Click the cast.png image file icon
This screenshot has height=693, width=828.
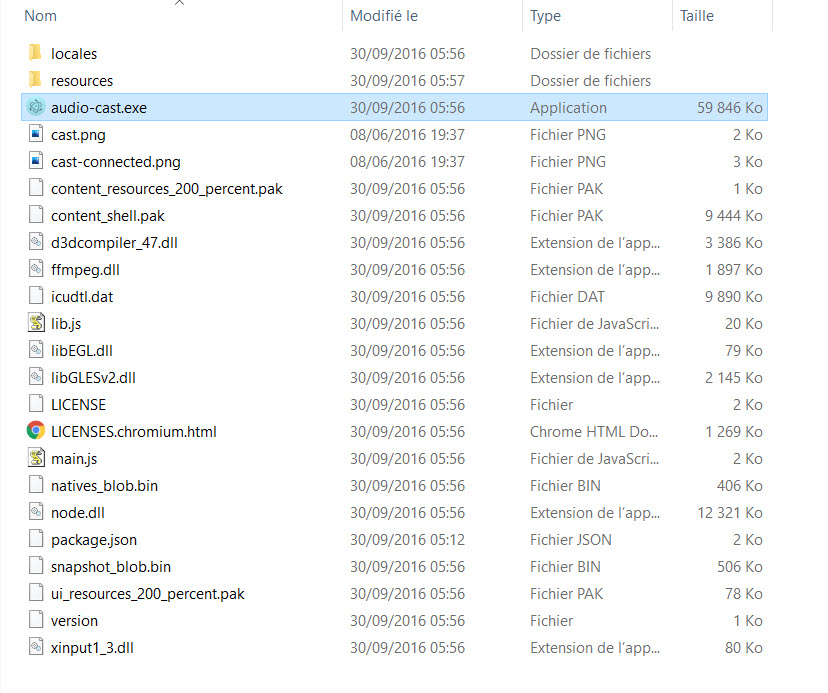(x=35, y=134)
